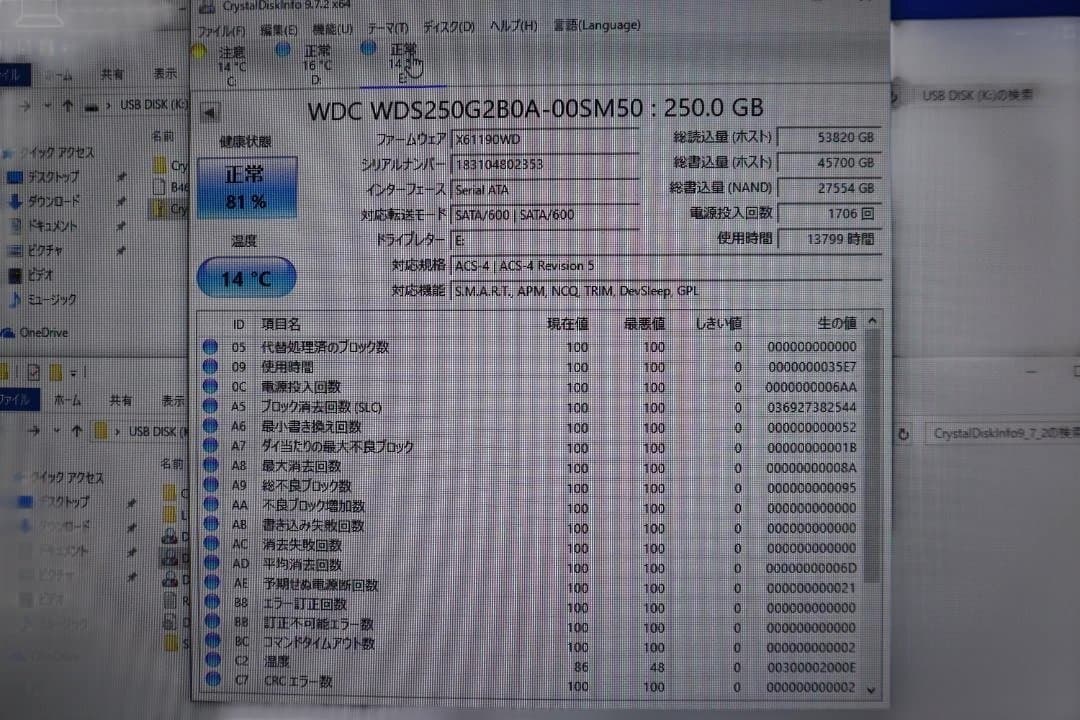Open the ファイル(F) menu in CrystalDiskInfo

point(221,31)
